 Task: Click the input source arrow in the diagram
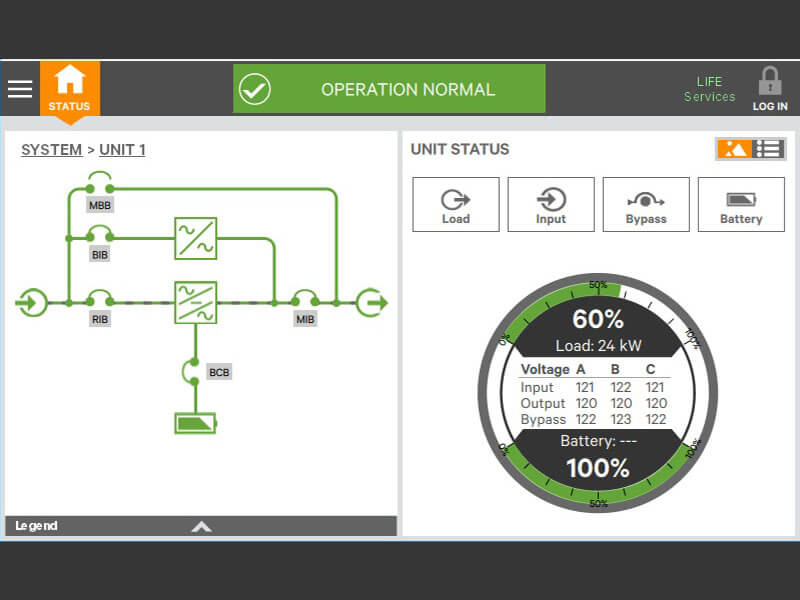(x=32, y=300)
